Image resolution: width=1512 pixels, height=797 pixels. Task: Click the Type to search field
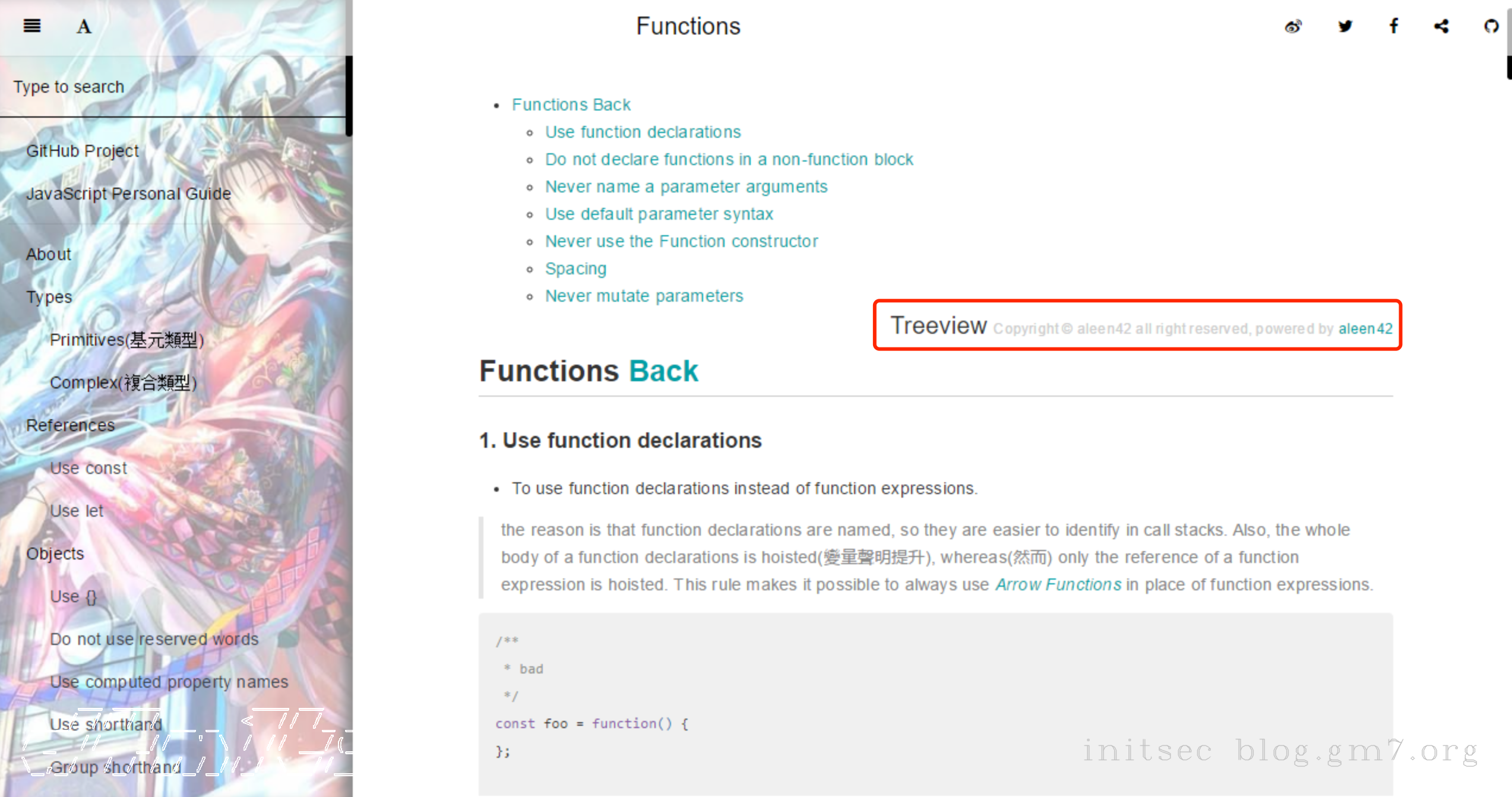pos(172,87)
